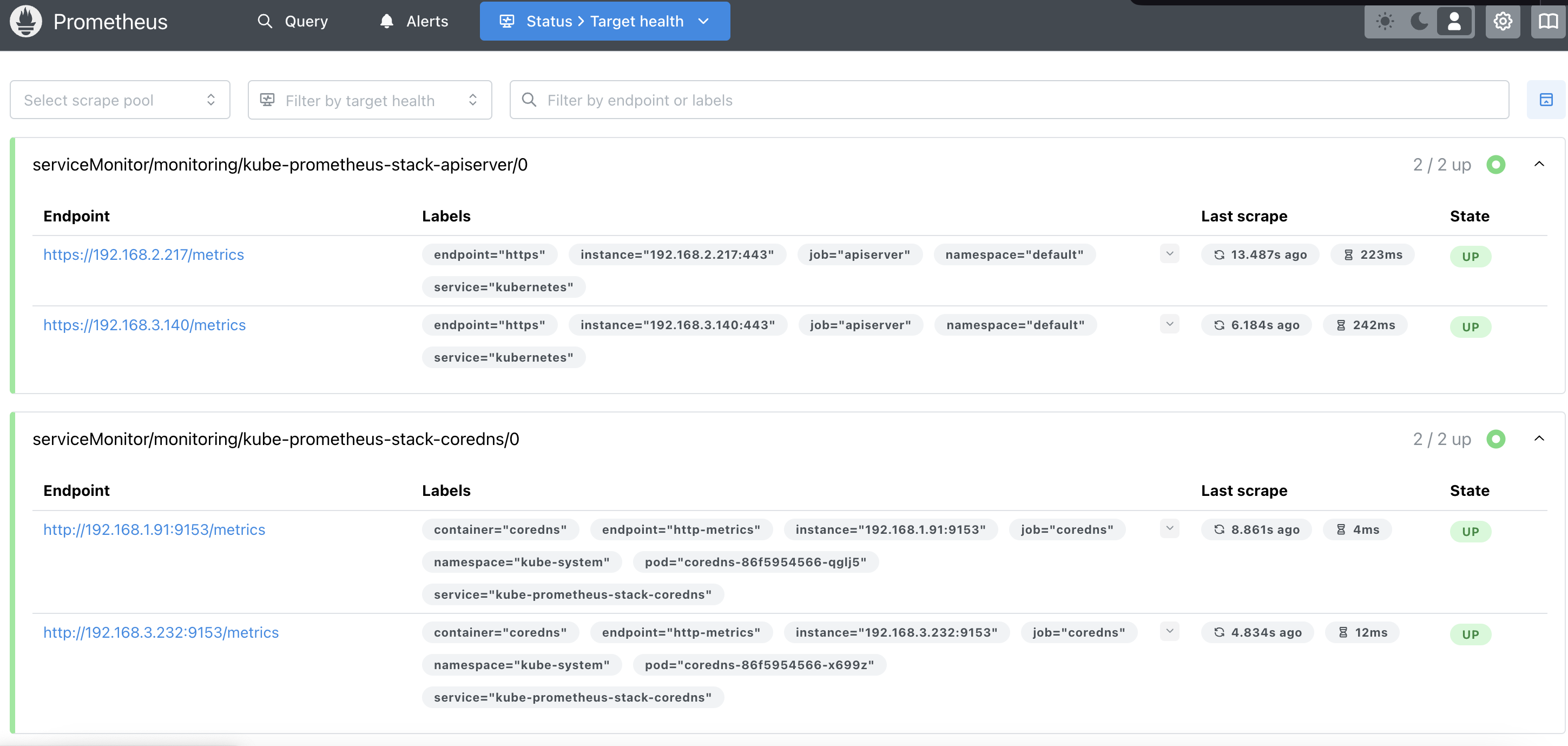Expand labels for 192.168.2.217 target

(1169, 254)
